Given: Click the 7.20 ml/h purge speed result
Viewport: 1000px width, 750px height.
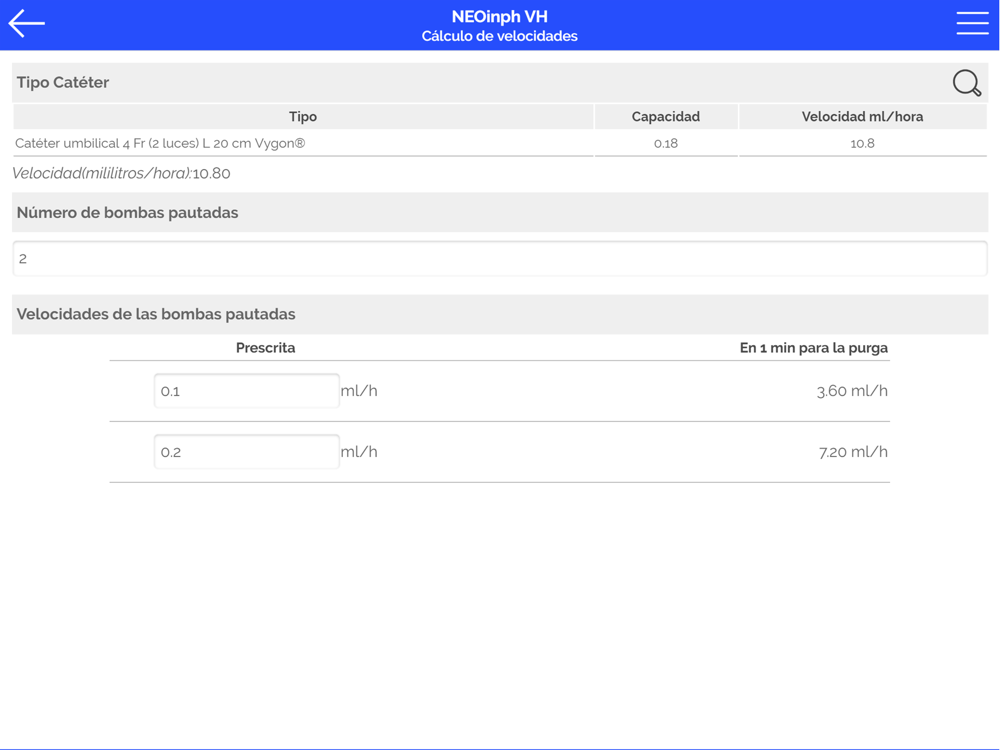Looking at the screenshot, I should [852, 452].
